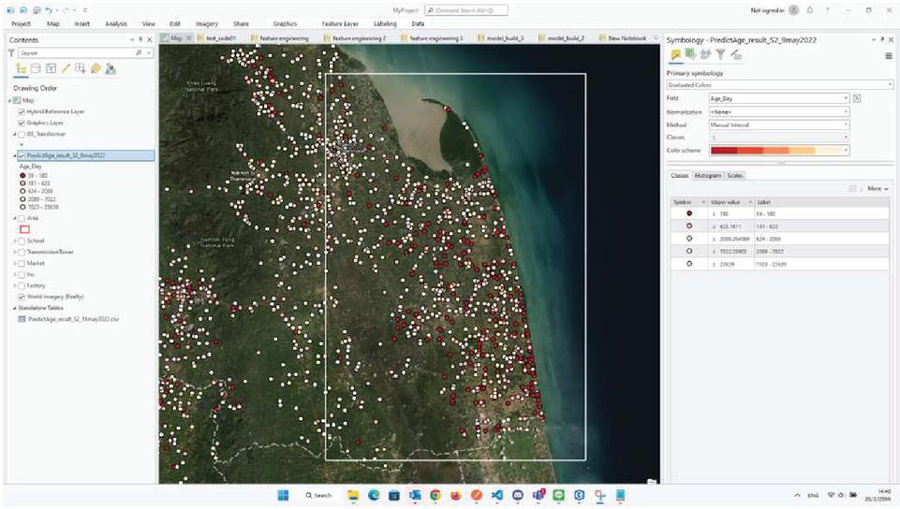This screenshot has height=509, width=900.
Task: Open the Symbology pane hamburger menu
Action: (x=889, y=56)
